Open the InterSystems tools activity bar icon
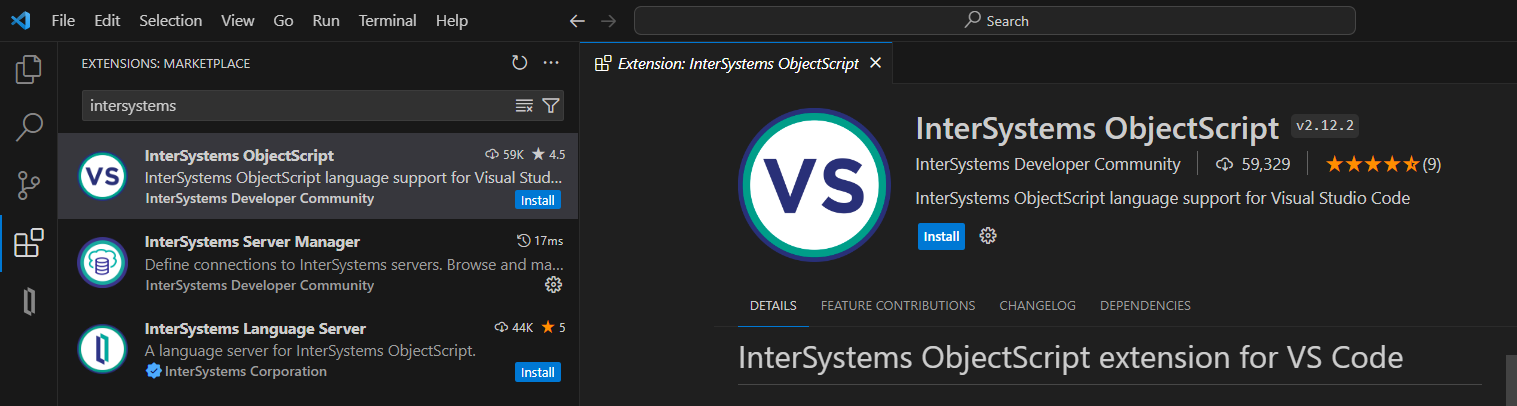The width and height of the screenshot is (1517, 406). (x=29, y=301)
